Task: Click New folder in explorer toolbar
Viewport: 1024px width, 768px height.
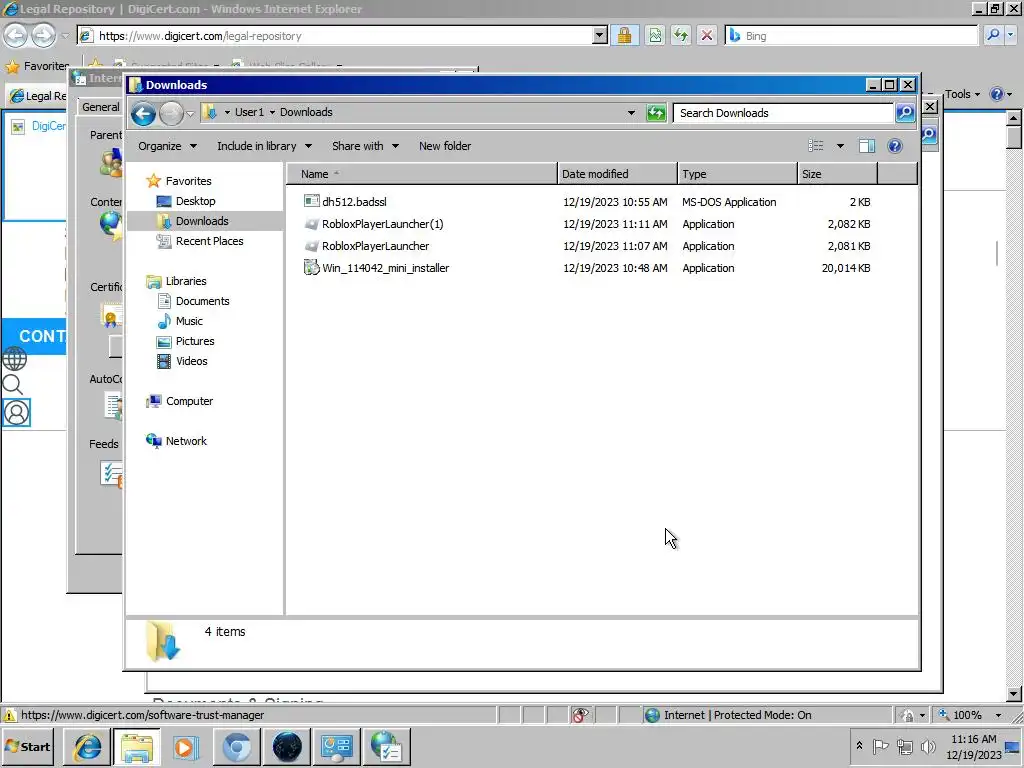Action: point(445,146)
